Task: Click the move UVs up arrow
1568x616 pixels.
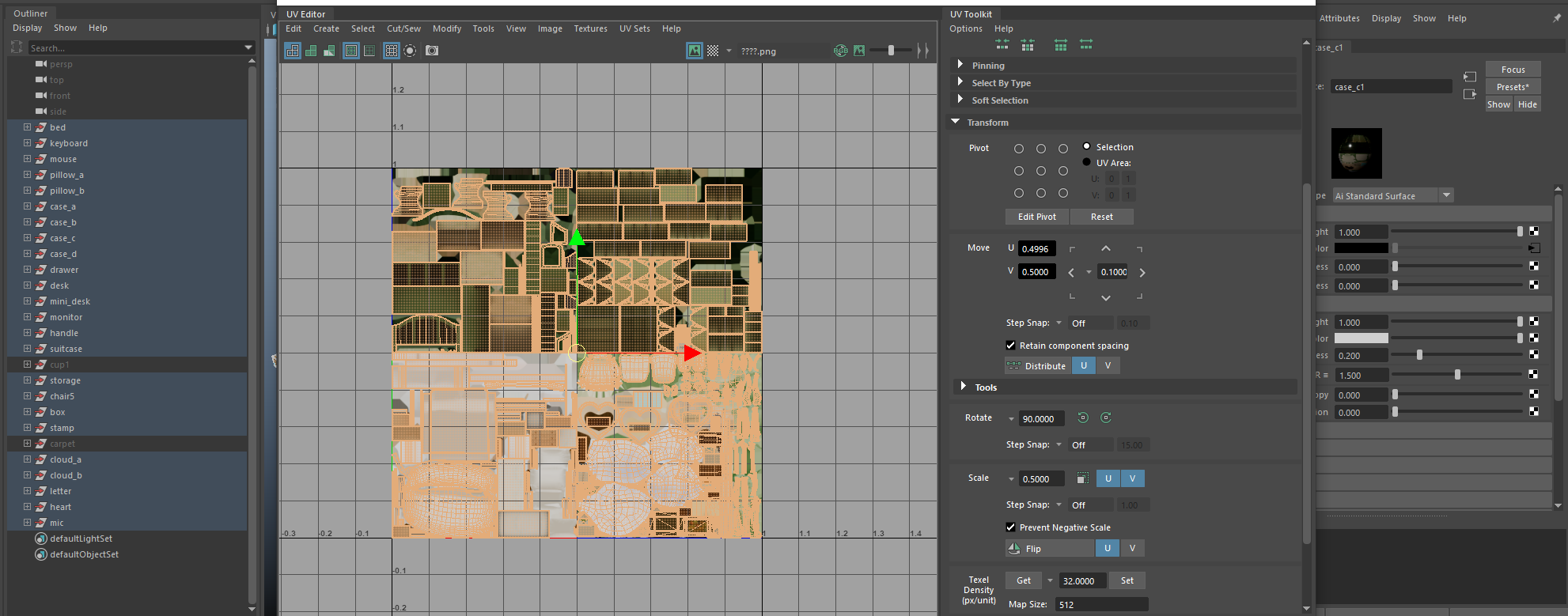Action: pos(1106,249)
